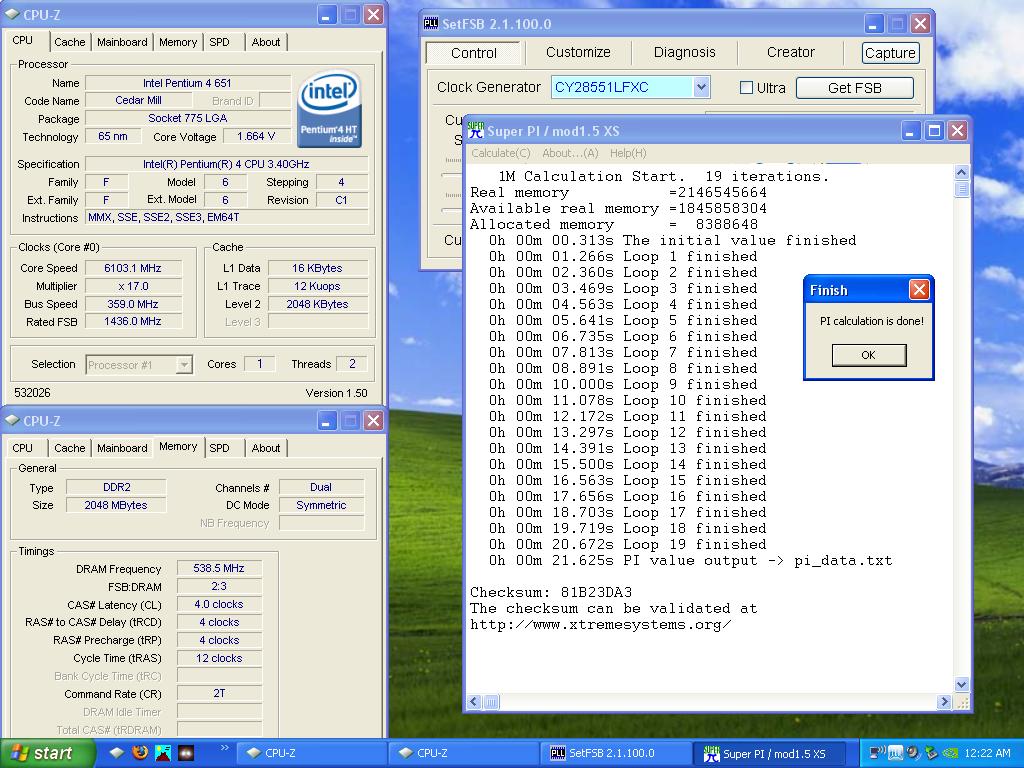Viewport: 1024px width, 768px height.
Task: Open Calculate(C) menu in Super PI
Action: click(x=501, y=153)
